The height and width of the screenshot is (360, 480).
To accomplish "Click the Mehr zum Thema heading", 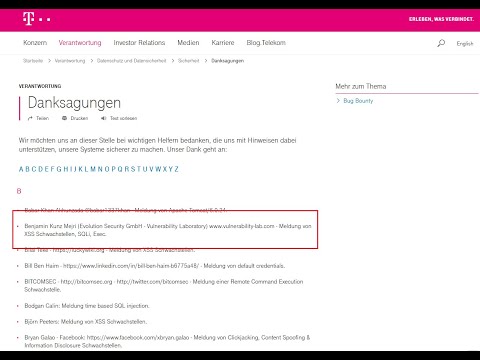I will tap(361, 86).
